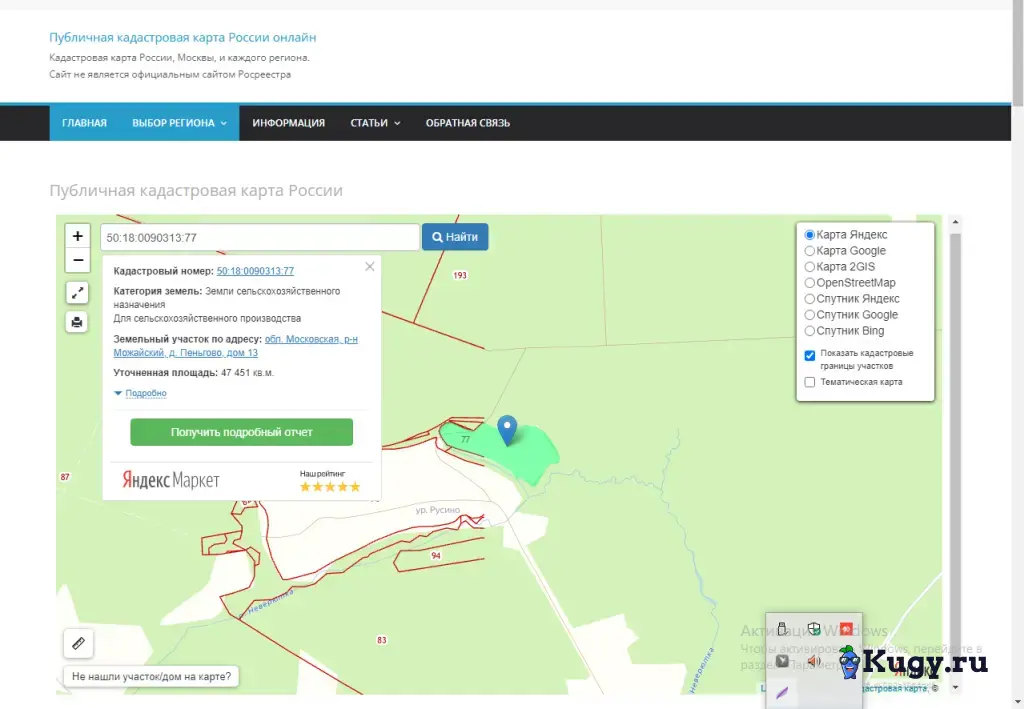The width and height of the screenshot is (1024, 709).
Task: Print the map using printer icon
Action: click(x=77, y=322)
